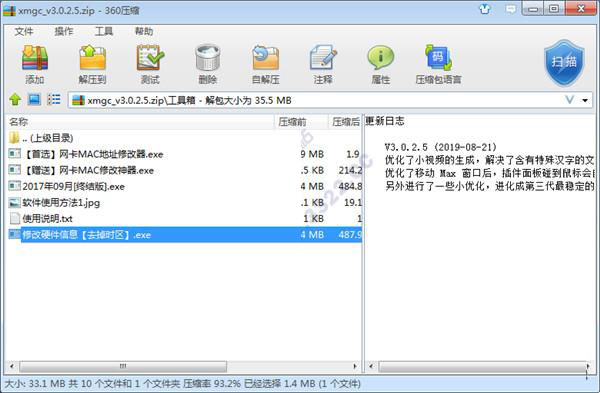Switch to details list view icon
Viewport: 600px width, 393px height.
[x=54, y=100]
